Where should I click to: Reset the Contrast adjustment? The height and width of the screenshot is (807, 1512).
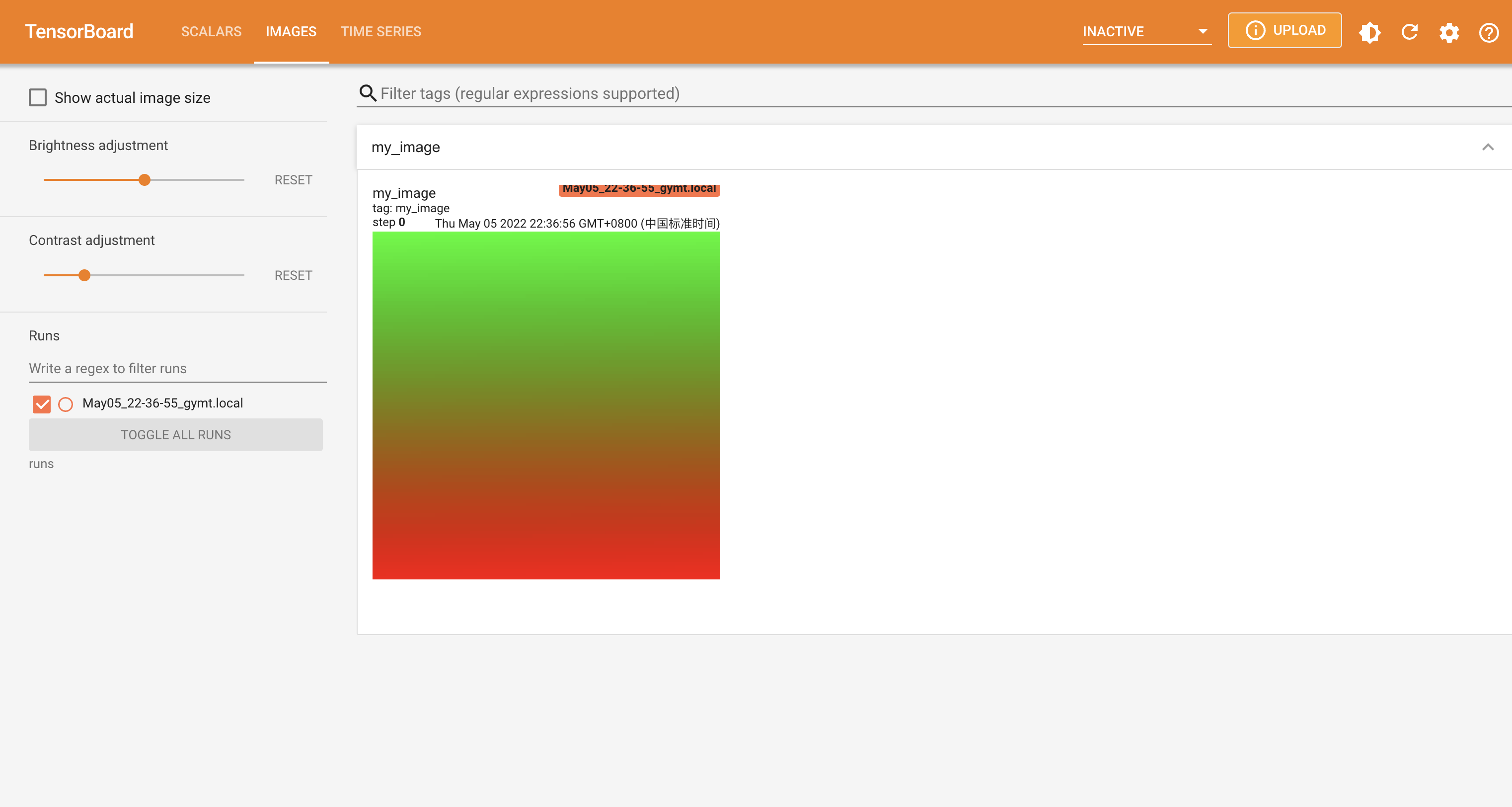coord(293,275)
